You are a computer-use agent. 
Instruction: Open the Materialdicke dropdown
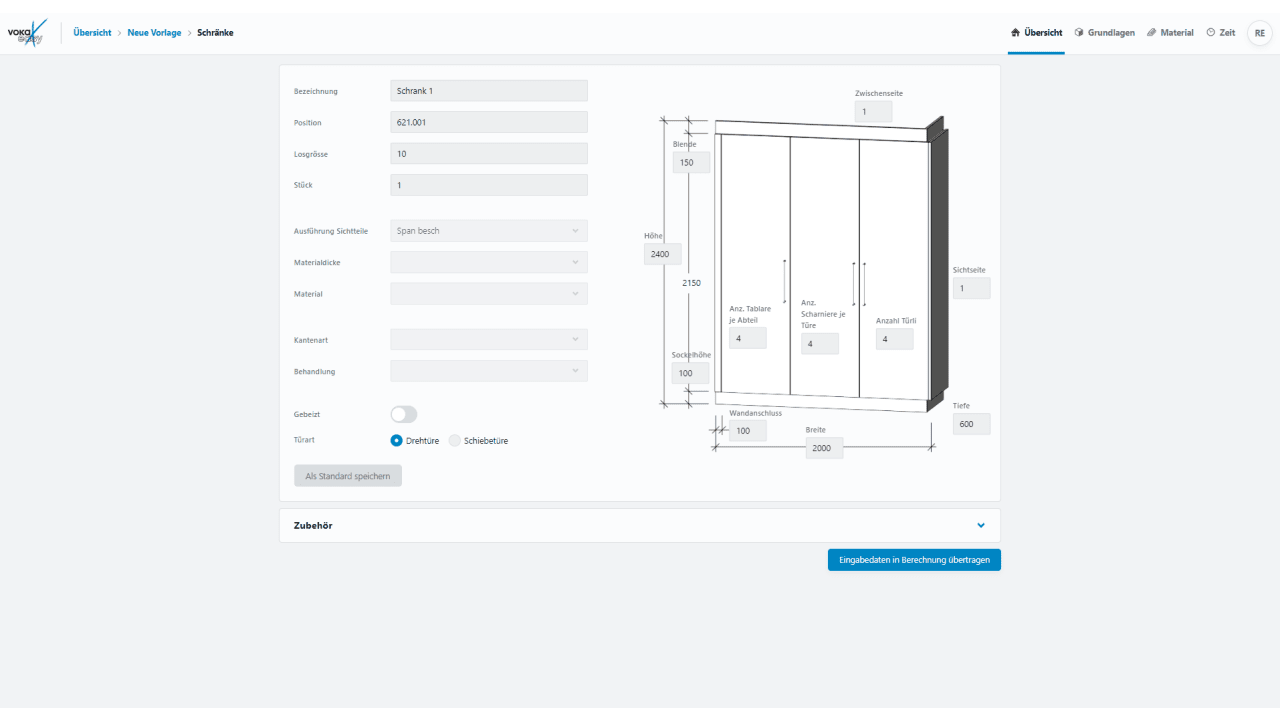coord(489,262)
